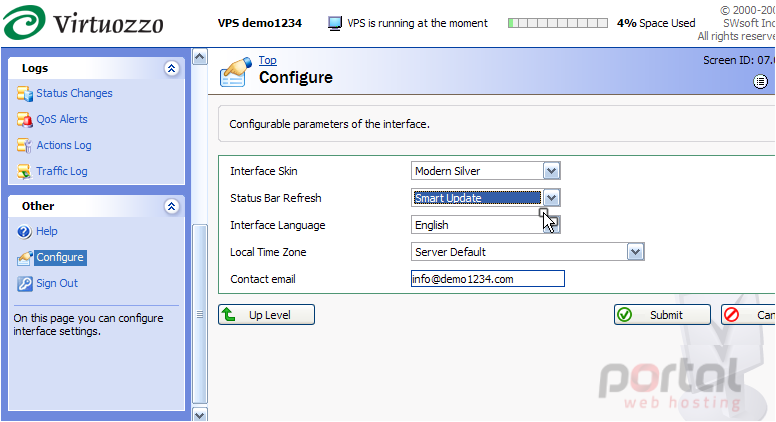Click the QoS Alerts icon
This screenshot has height=422, width=776.
pos(25,119)
